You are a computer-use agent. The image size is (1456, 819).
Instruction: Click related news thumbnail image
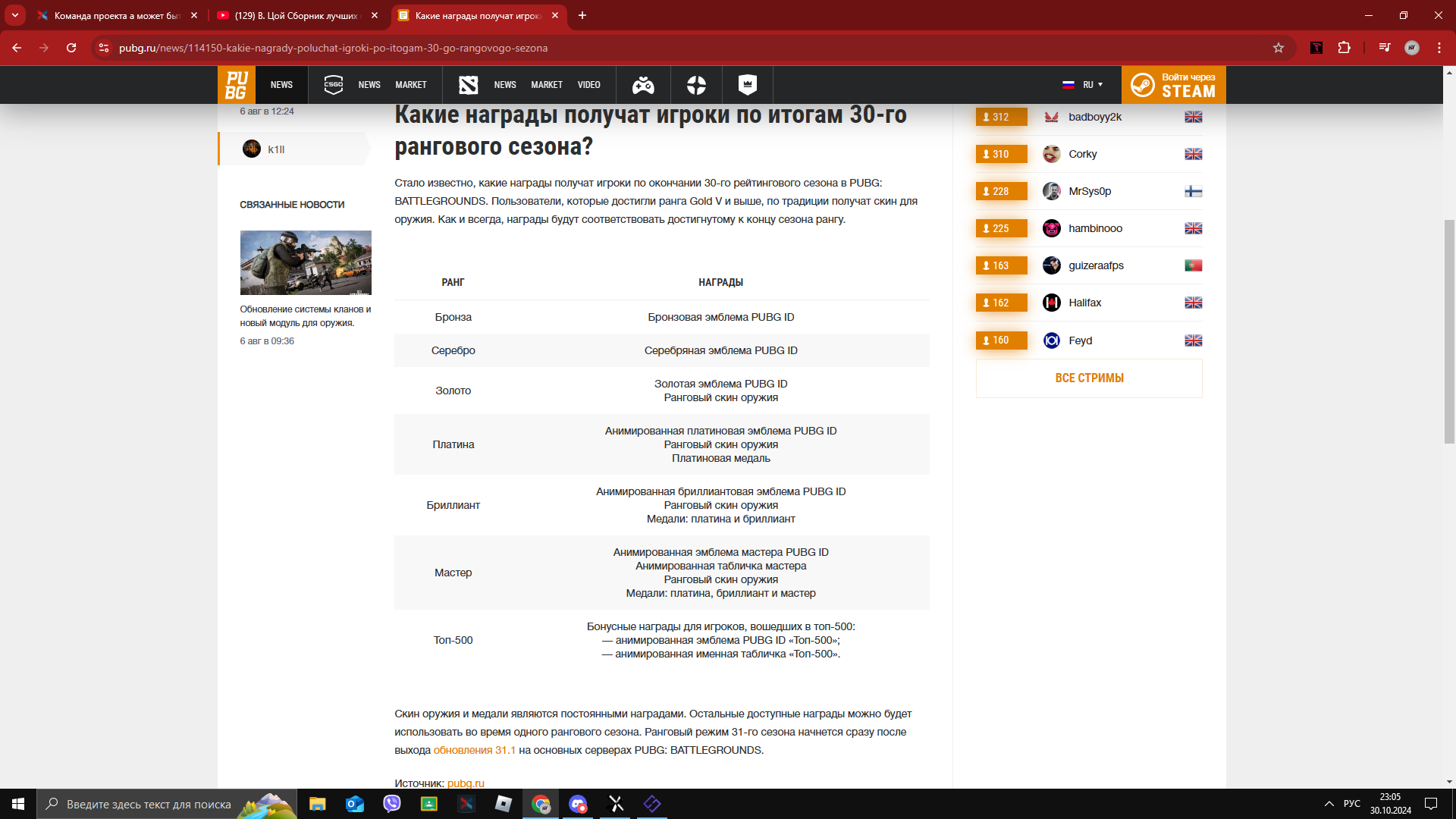[x=306, y=262]
